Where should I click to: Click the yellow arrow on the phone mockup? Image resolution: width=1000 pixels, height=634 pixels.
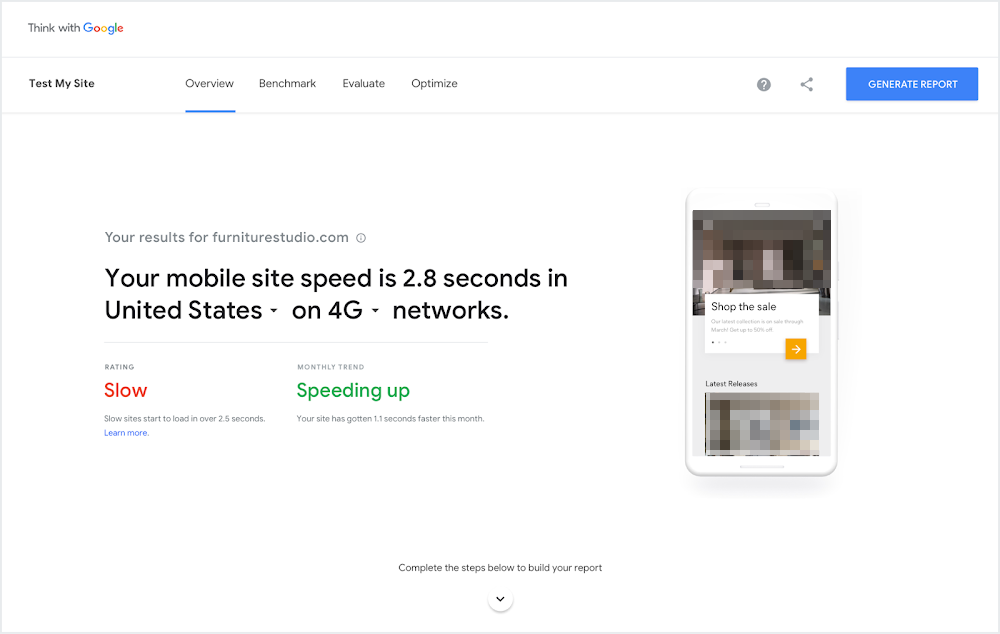[795, 349]
